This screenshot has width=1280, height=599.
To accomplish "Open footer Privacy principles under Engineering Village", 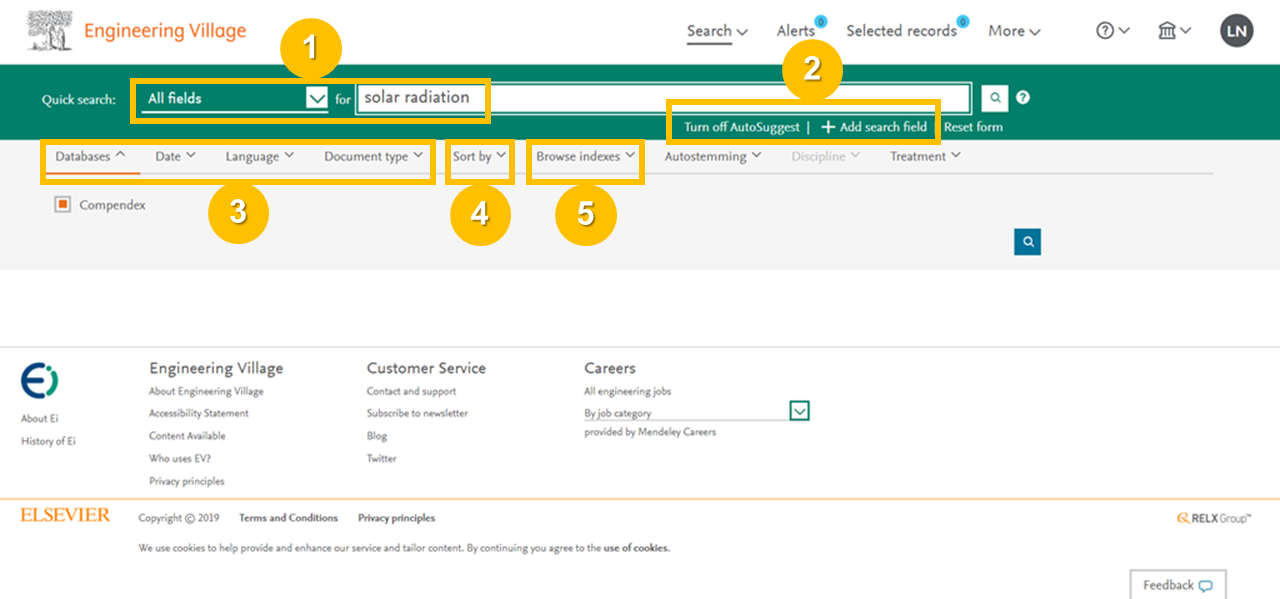I will [187, 481].
